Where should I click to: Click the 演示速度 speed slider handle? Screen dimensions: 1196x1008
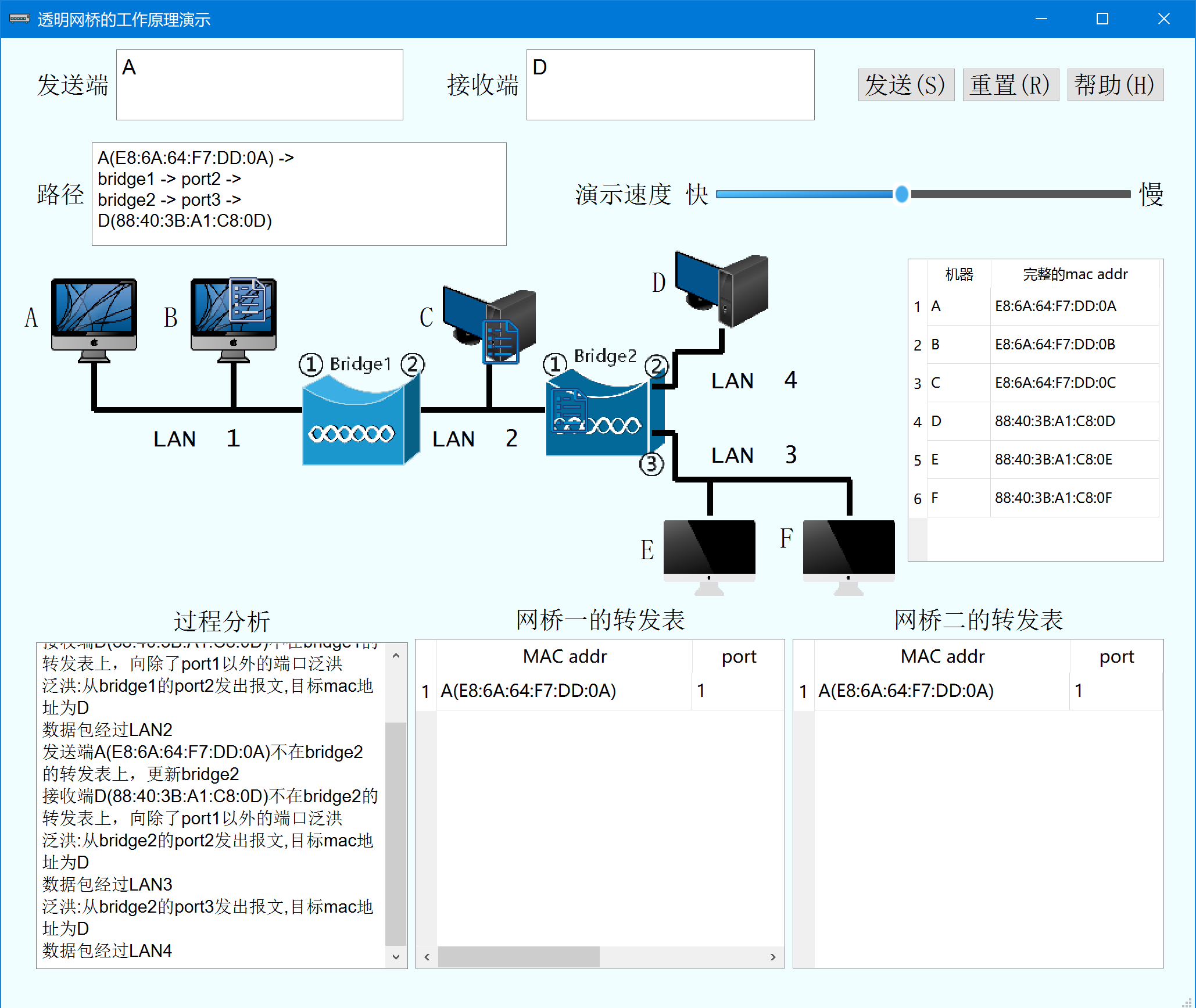point(901,194)
